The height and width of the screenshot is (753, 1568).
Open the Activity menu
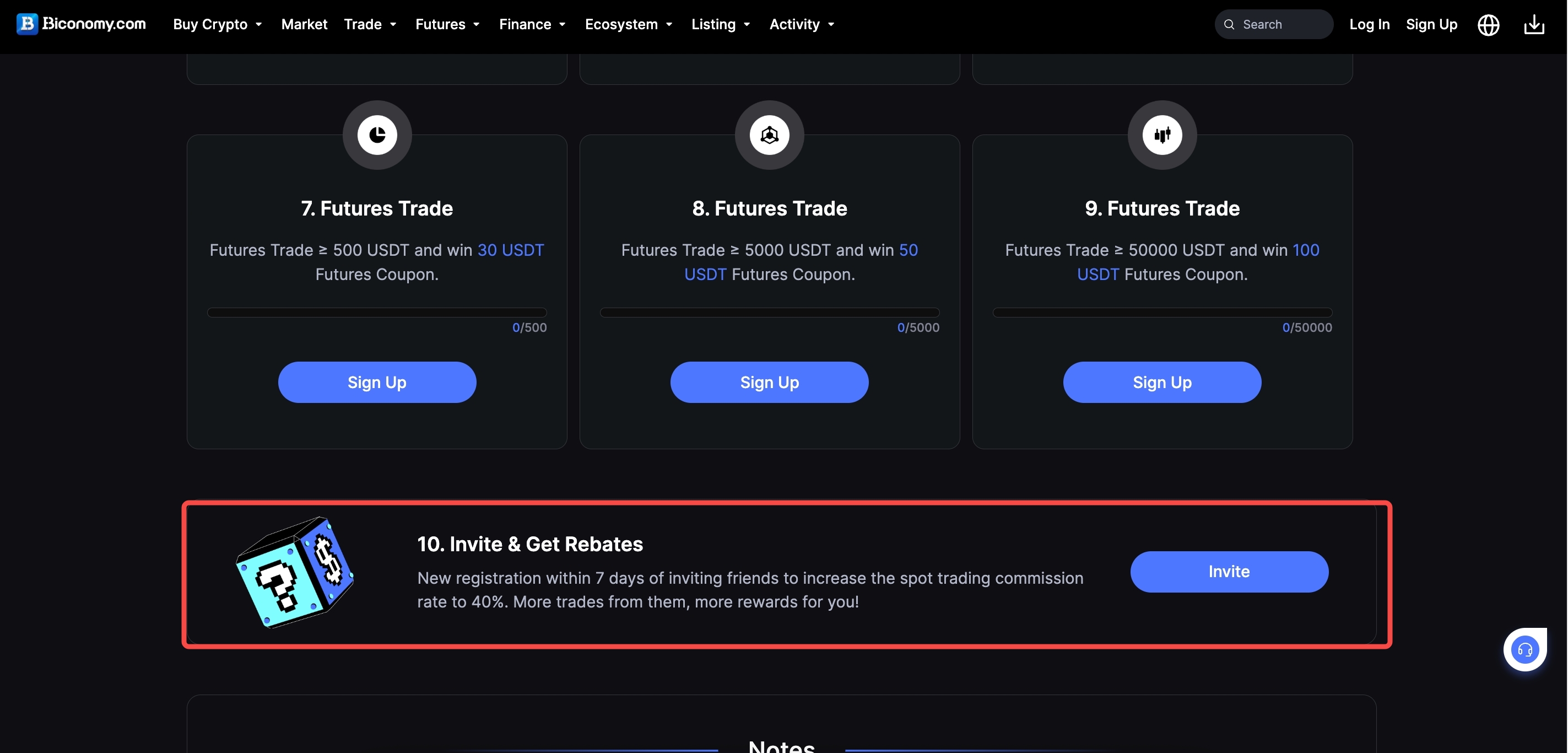(802, 24)
